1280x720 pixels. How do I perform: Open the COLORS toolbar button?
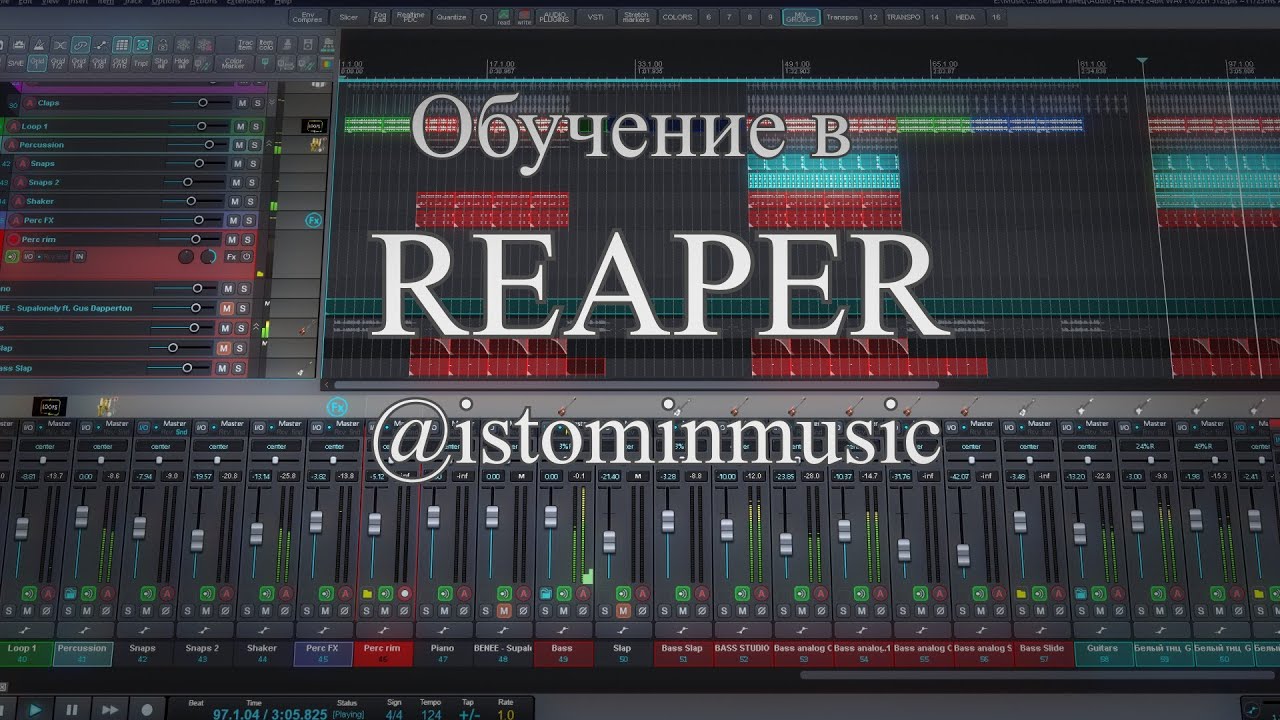pyautogui.click(x=677, y=17)
